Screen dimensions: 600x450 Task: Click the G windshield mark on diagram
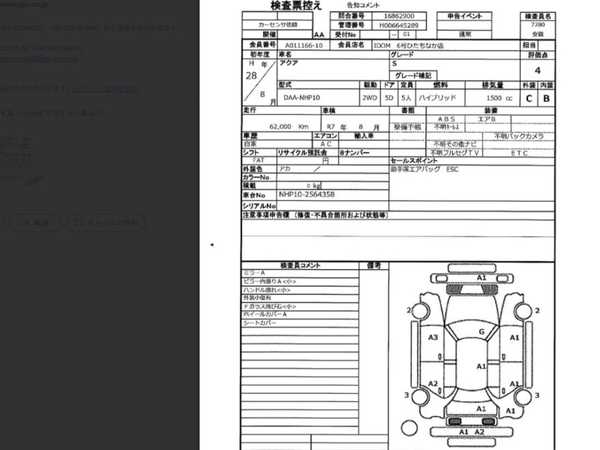(481, 332)
